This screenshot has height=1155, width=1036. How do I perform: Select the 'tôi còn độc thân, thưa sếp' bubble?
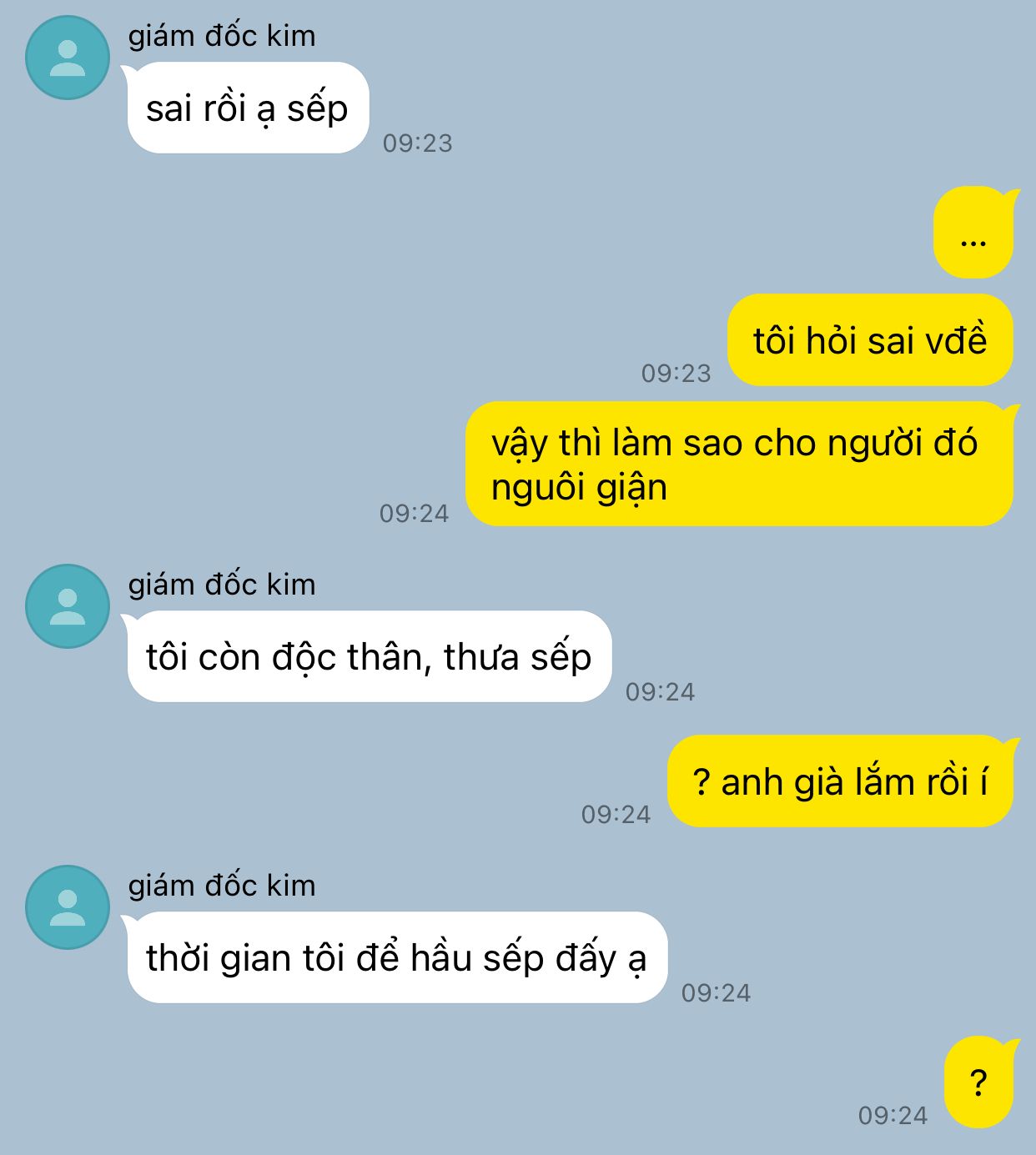click(368, 656)
